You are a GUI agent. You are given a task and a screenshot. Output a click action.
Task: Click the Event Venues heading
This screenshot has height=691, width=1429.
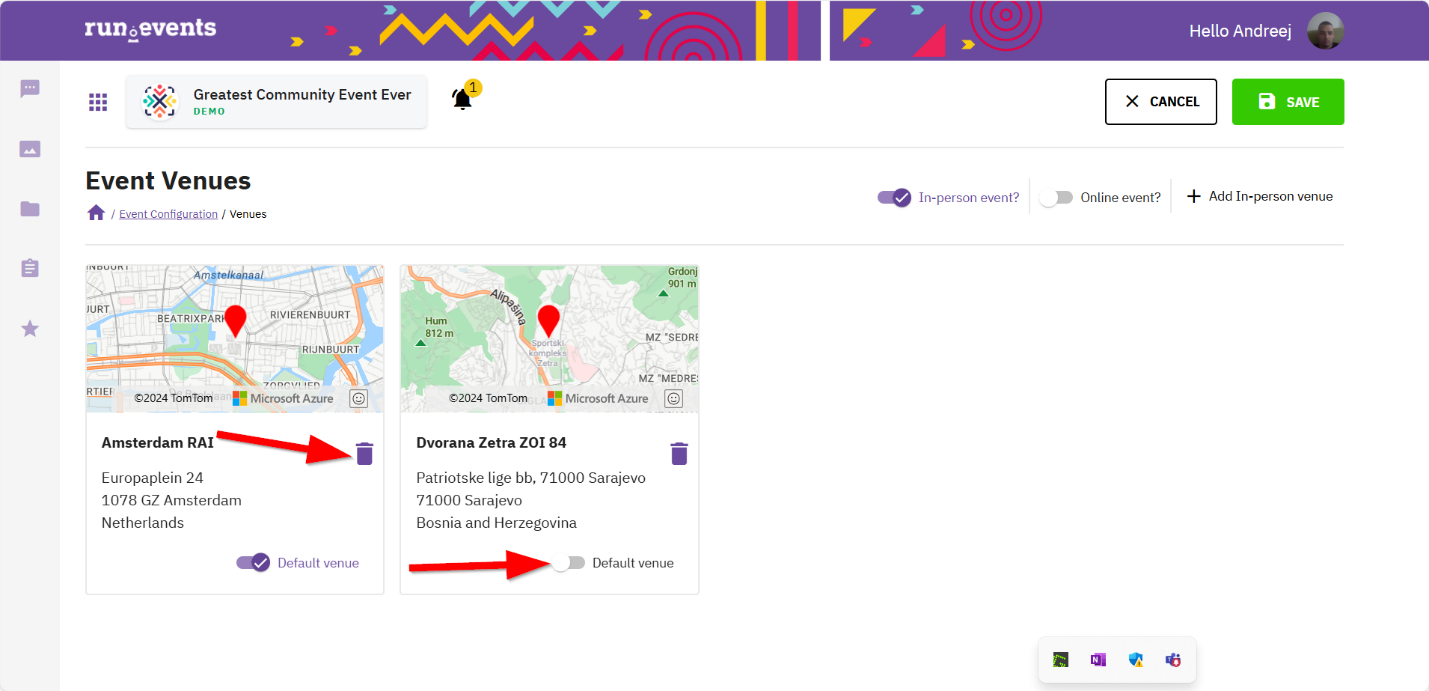pos(168,181)
